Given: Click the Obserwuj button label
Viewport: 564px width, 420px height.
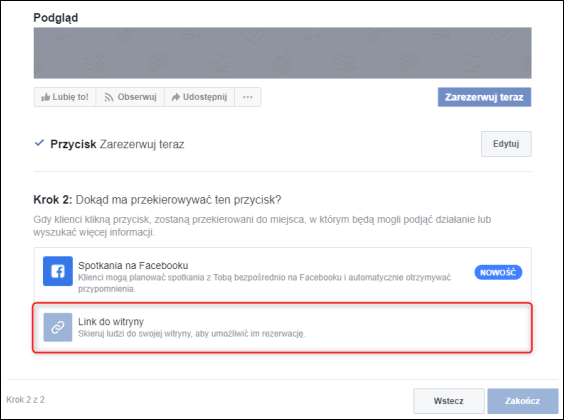Looking at the screenshot, I should (137, 97).
